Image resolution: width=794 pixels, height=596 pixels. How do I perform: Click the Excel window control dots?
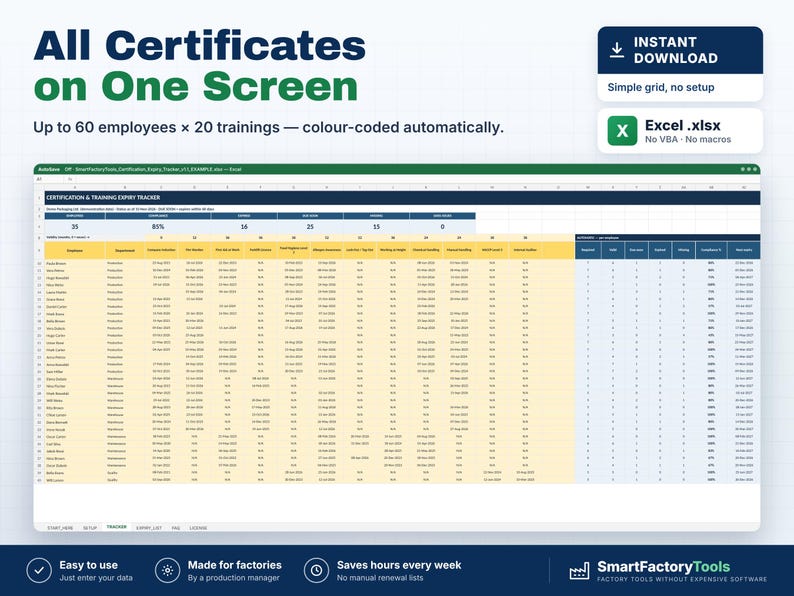(748, 169)
